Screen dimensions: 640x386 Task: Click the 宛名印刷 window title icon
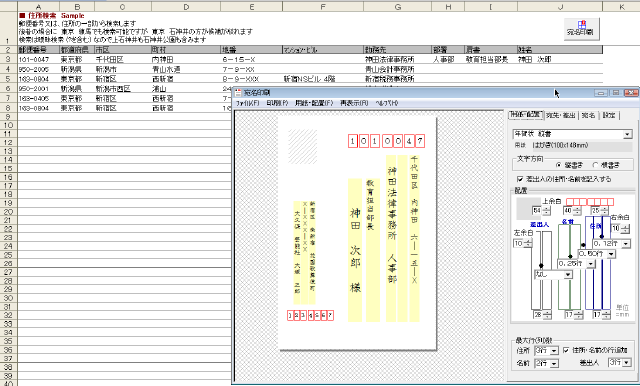238,93
